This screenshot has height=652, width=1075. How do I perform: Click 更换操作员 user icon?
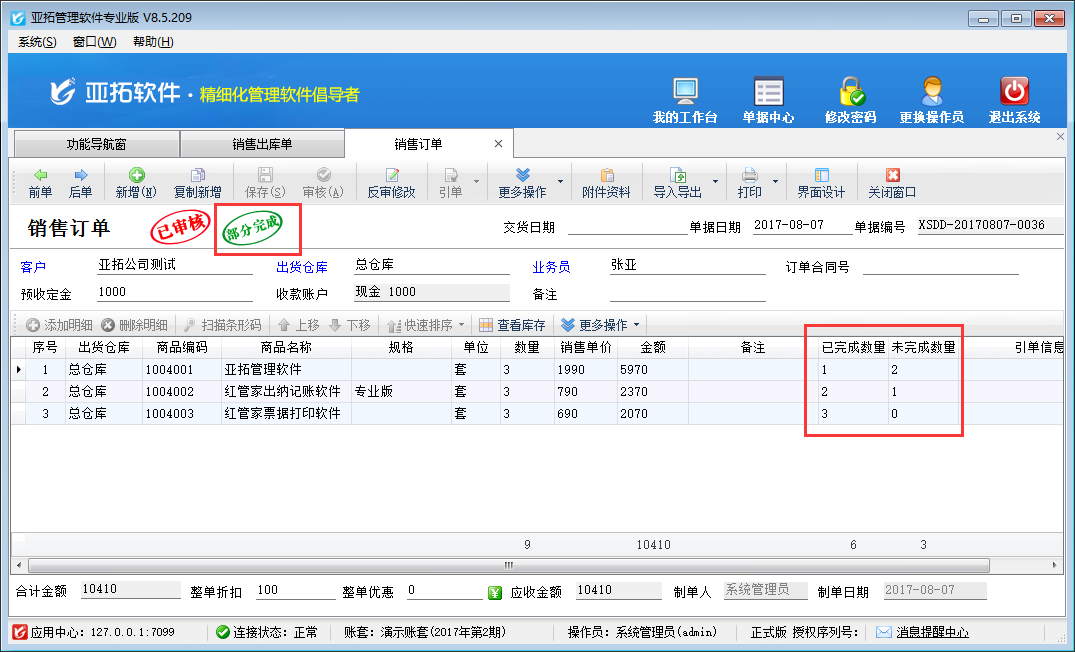tap(931, 100)
